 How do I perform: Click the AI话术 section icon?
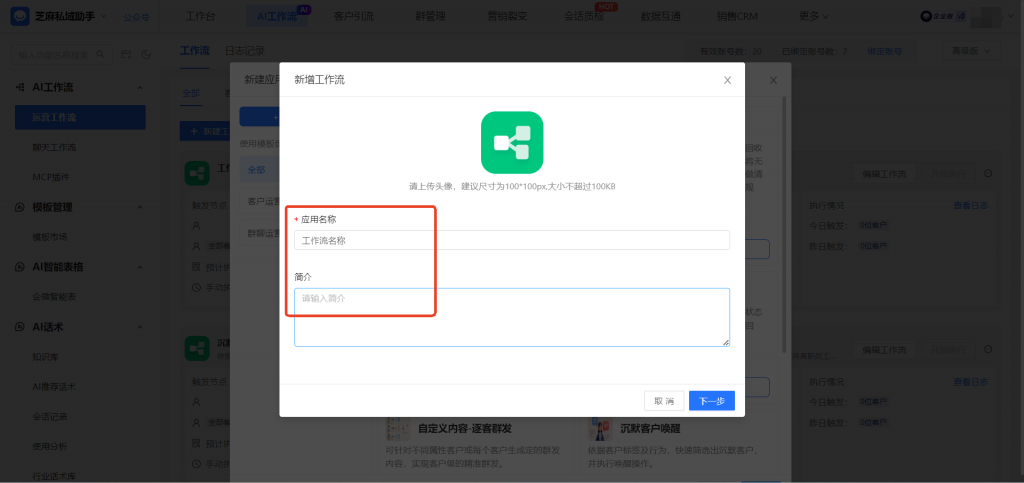pos(20,327)
